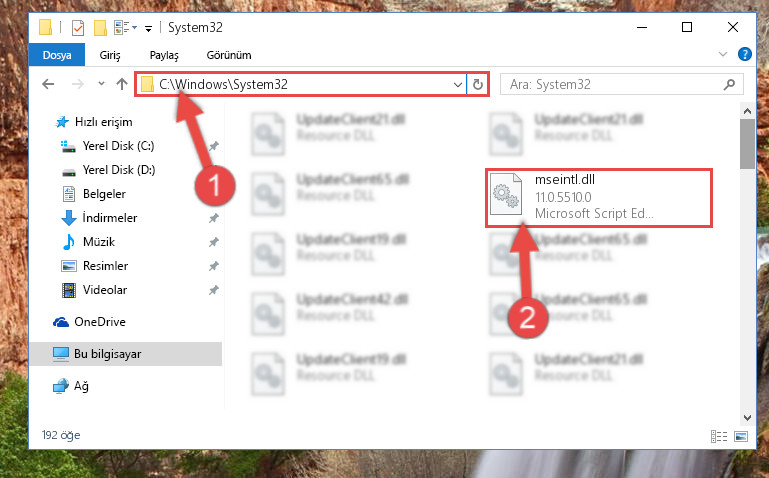Switch to details view layout icon
This screenshot has height=478, width=769.
pyautogui.click(x=718, y=436)
